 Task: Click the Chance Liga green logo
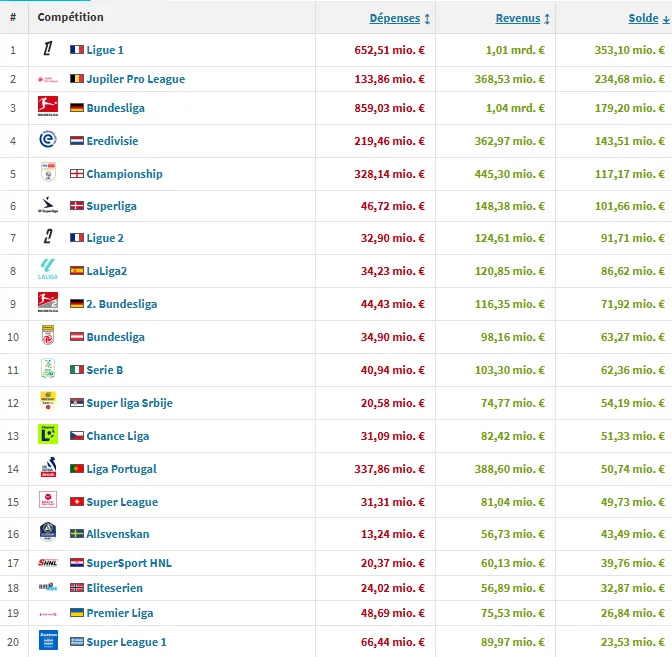click(47, 435)
